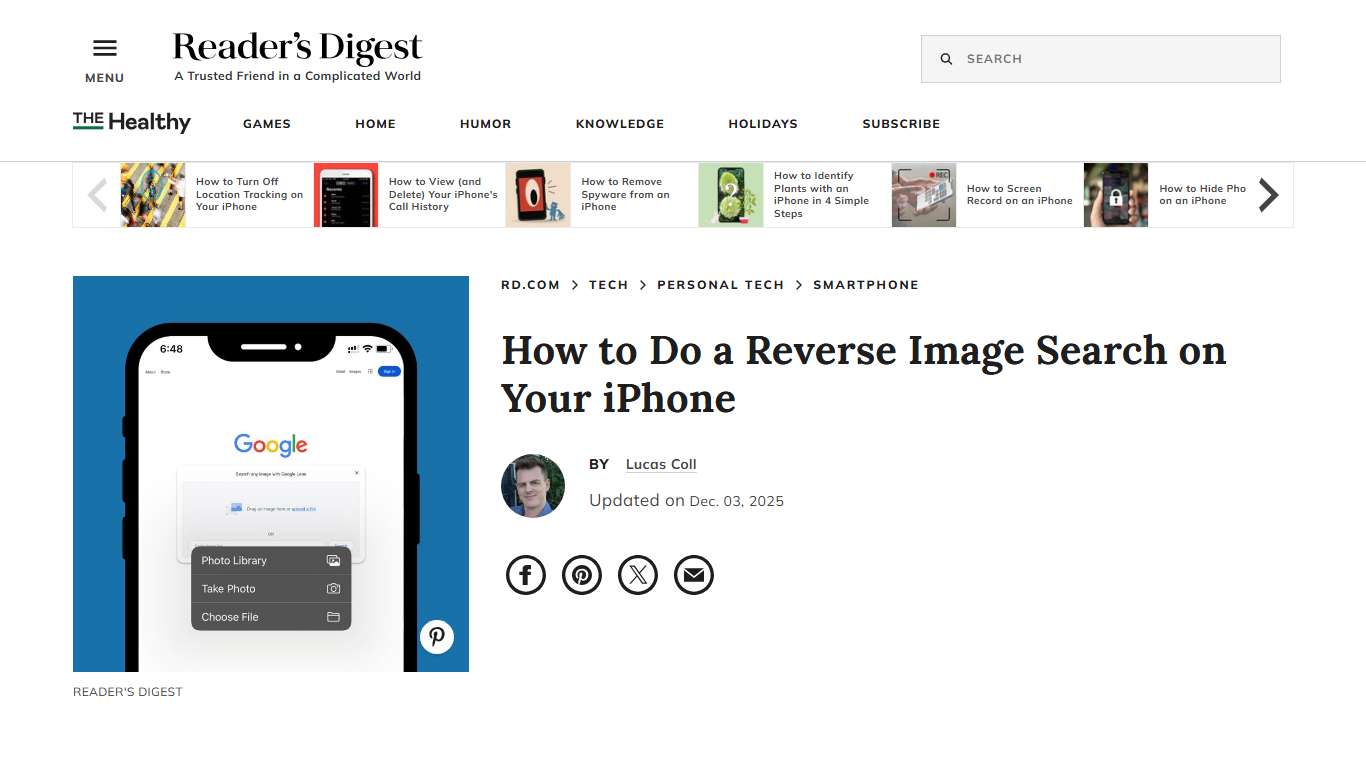Open Lucas Coll's author page
The image size is (1366, 768).
point(660,464)
